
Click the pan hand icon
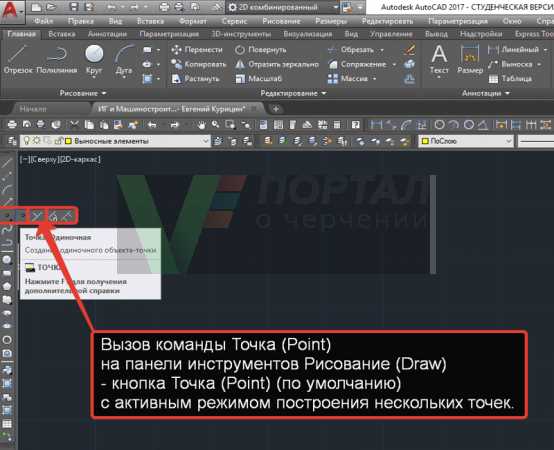coord(201,125)
